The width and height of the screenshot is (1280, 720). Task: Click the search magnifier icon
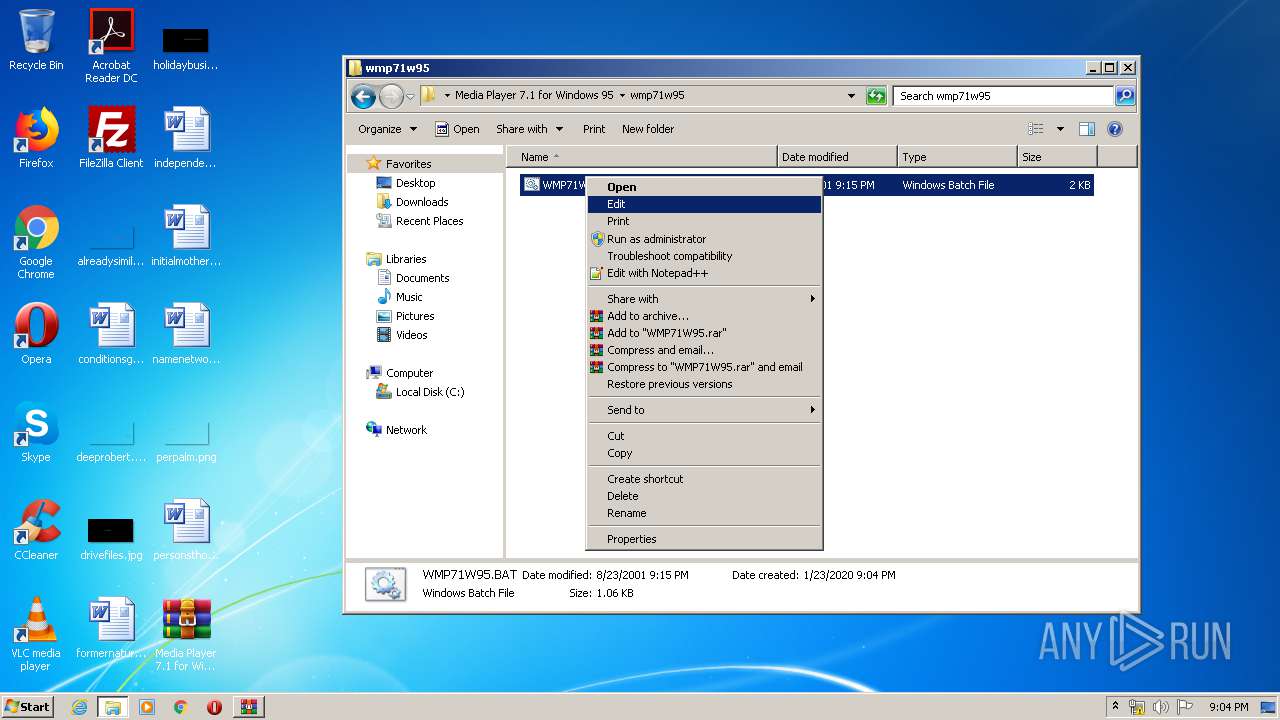(1125, 96)
